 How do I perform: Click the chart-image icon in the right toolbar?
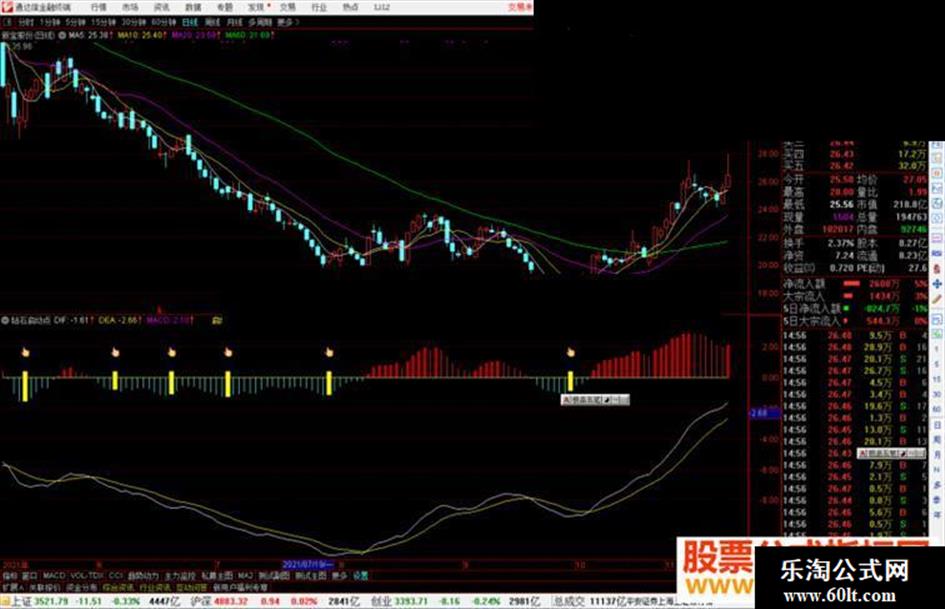tap(937, 189)
